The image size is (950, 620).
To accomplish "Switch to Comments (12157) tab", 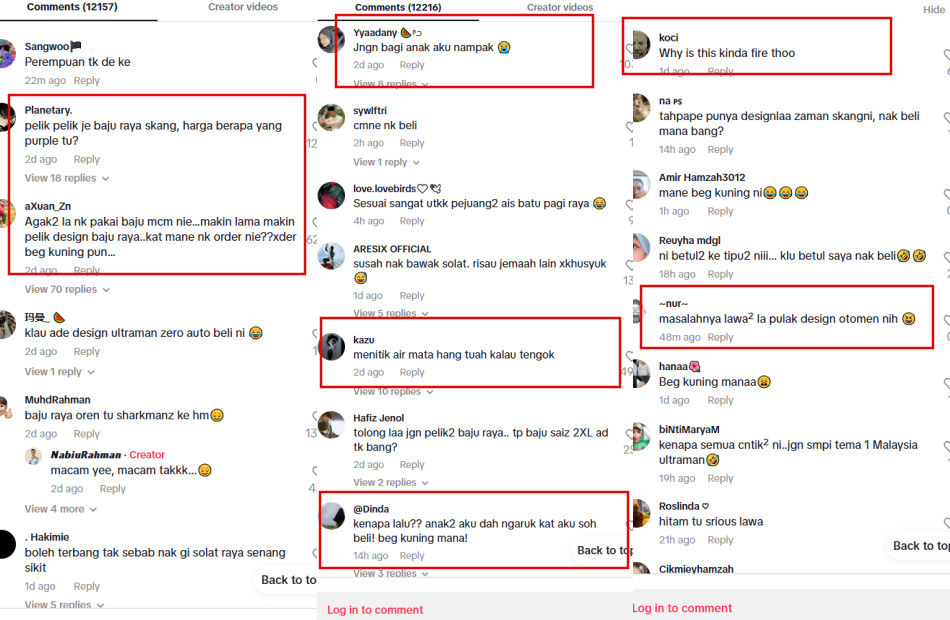I will (72, 7).
